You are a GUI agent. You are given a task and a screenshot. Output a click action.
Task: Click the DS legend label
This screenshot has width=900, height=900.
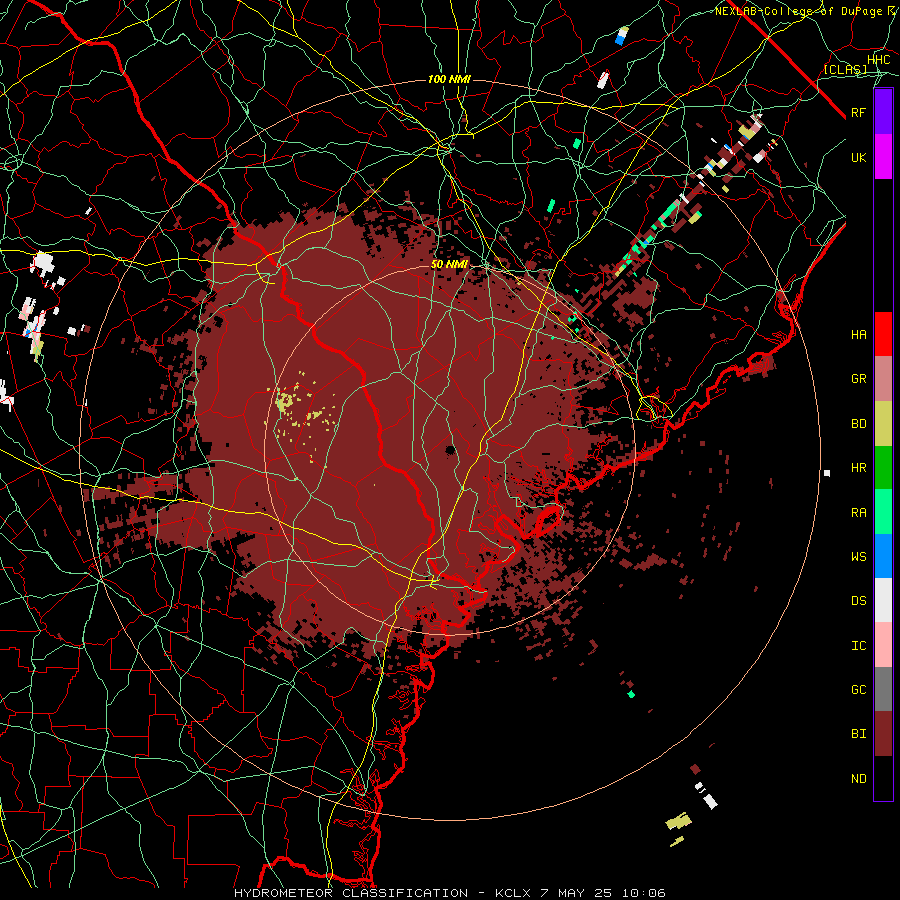click(x=858, y=600)
